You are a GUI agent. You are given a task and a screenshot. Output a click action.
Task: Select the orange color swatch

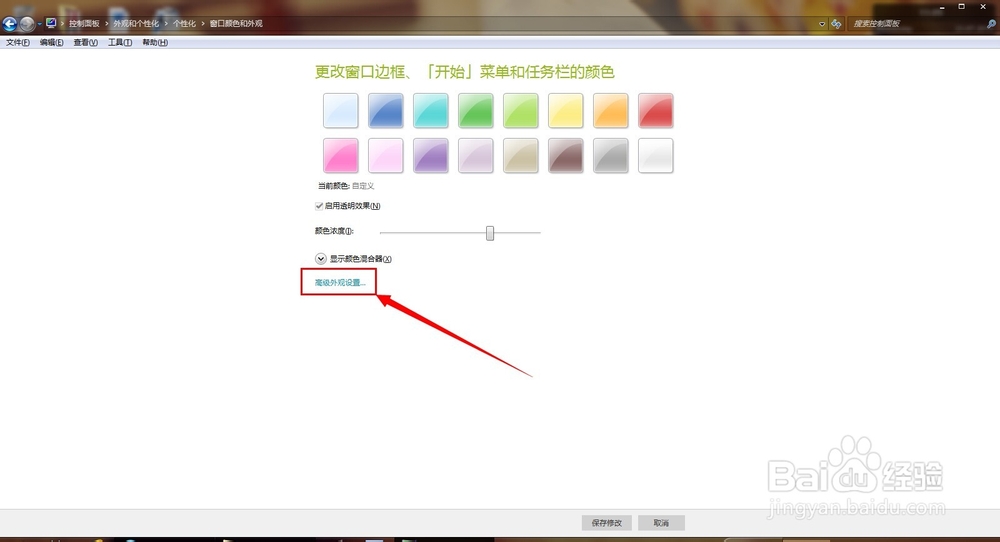point(610,110)
